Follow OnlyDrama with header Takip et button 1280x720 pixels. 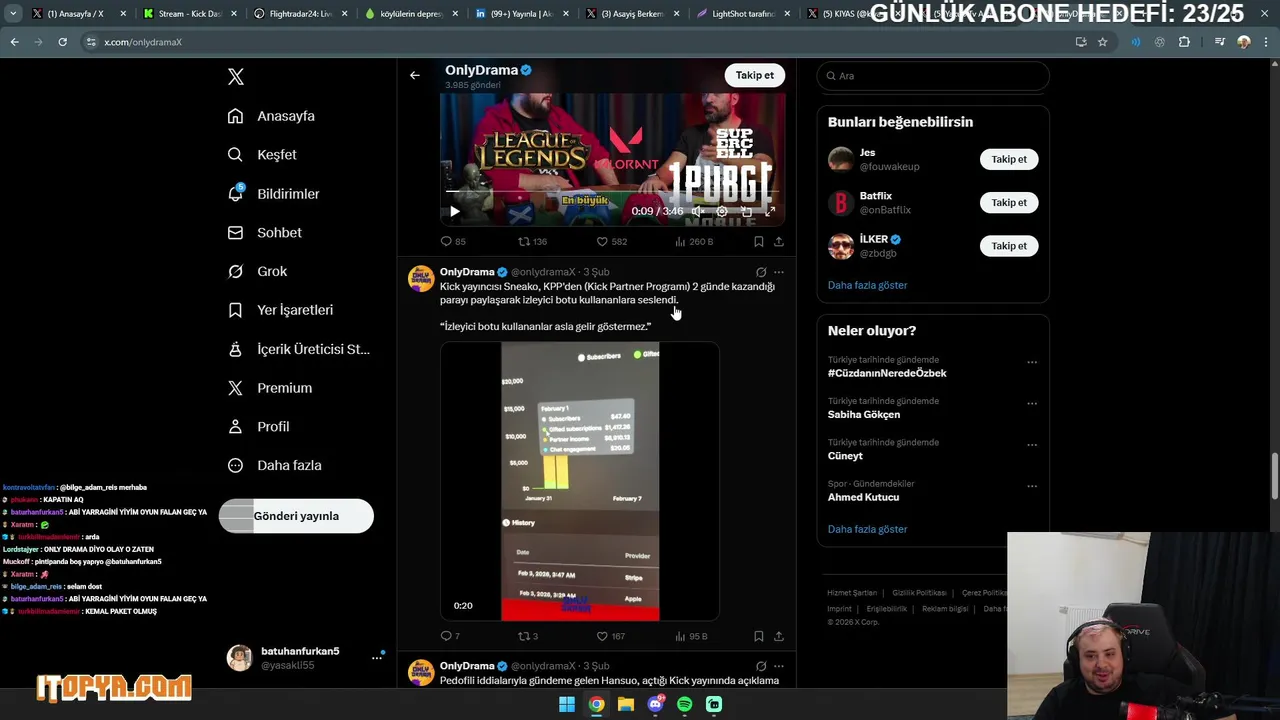tap(754, 75)
